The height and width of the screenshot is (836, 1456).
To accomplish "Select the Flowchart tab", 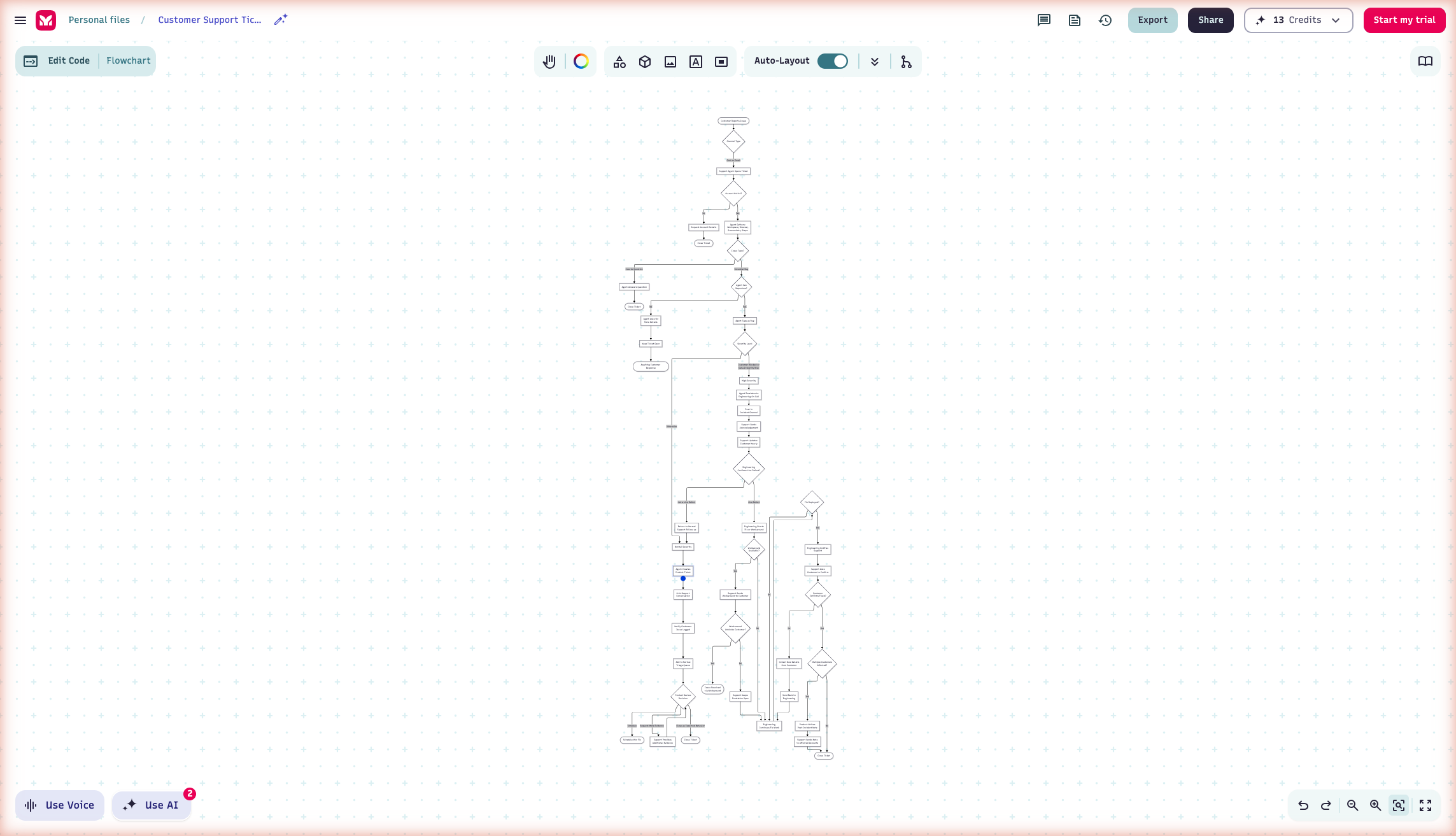I will click(x=128, y=61).
